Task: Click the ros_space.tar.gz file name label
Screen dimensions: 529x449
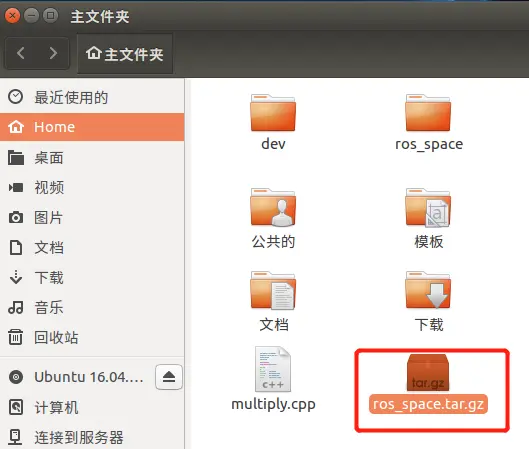Action: click(x=428, y=404)
